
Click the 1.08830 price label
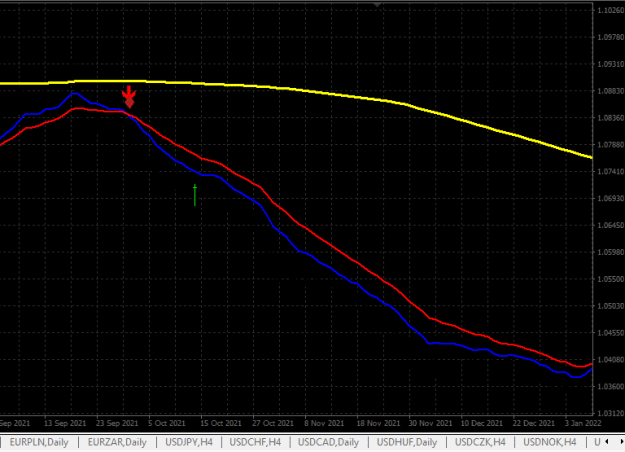click(611, 91)
